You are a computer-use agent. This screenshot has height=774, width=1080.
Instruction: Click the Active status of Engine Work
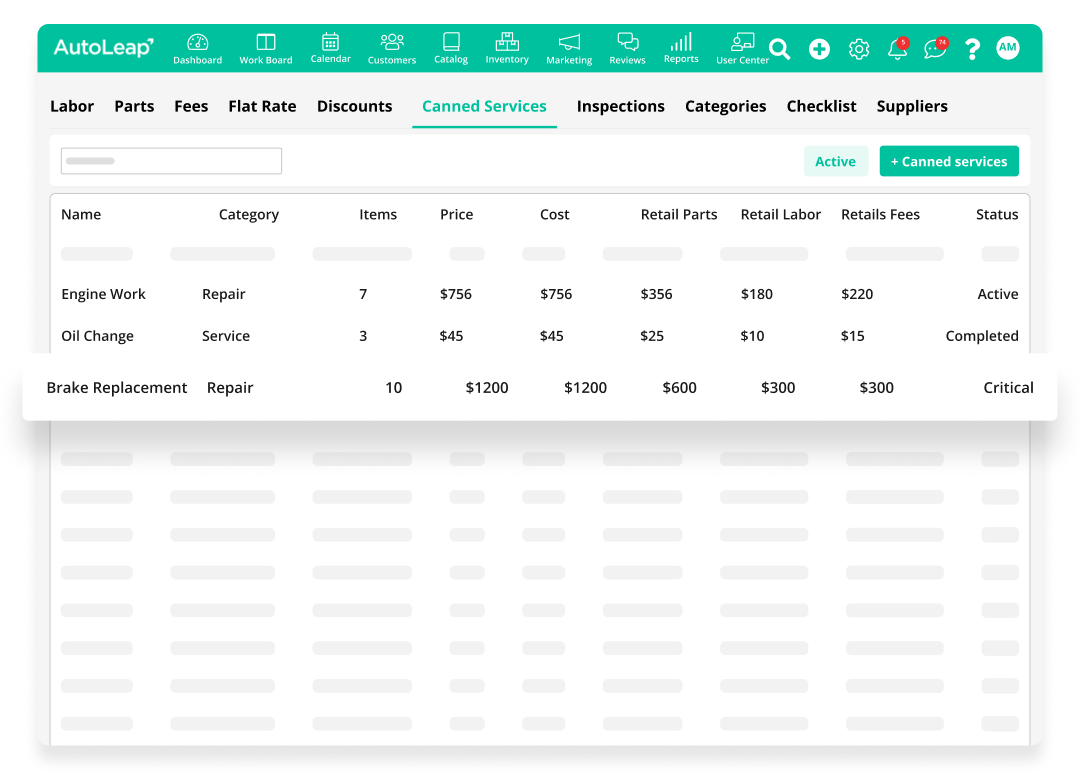pyautogui.click(x=997, y=294)
